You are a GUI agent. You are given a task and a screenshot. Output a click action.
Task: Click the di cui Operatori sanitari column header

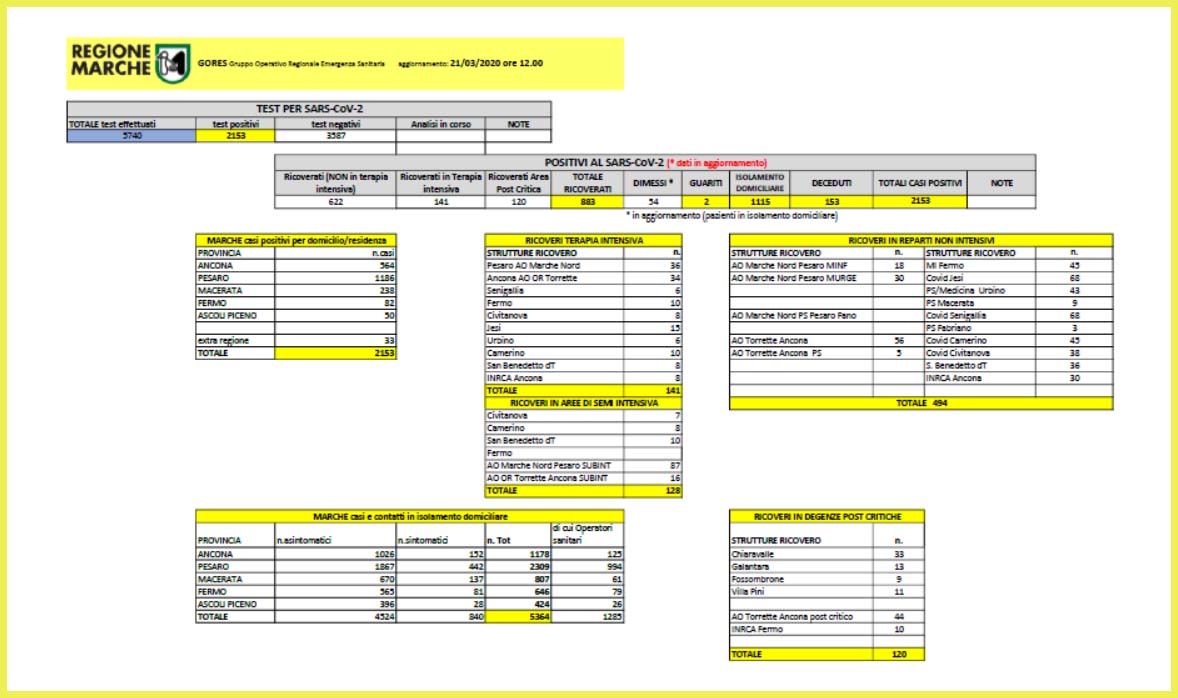click(x=586, y=533)
